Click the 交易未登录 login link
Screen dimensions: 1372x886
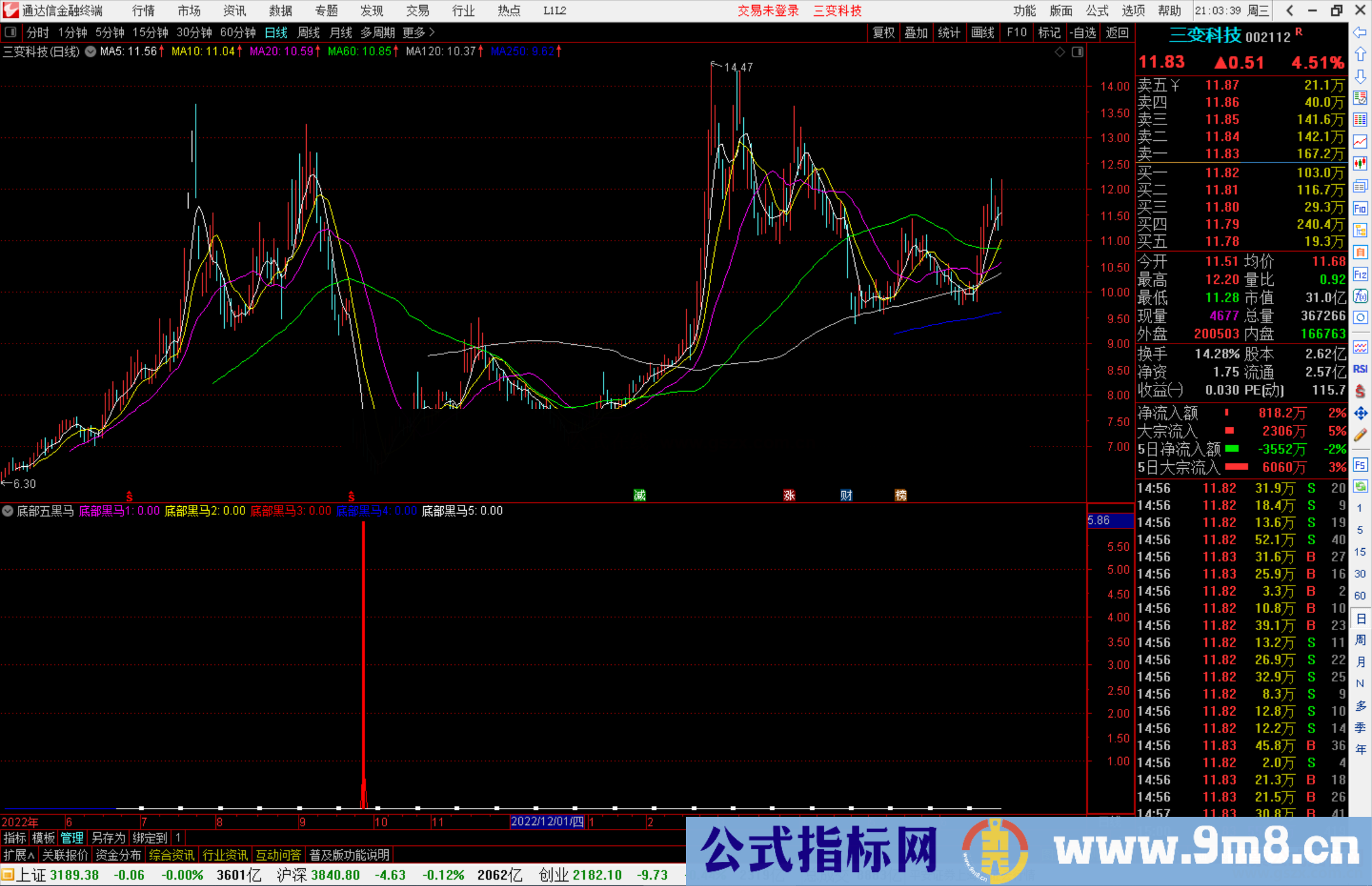pyautogui.click(x=768, y=10)
